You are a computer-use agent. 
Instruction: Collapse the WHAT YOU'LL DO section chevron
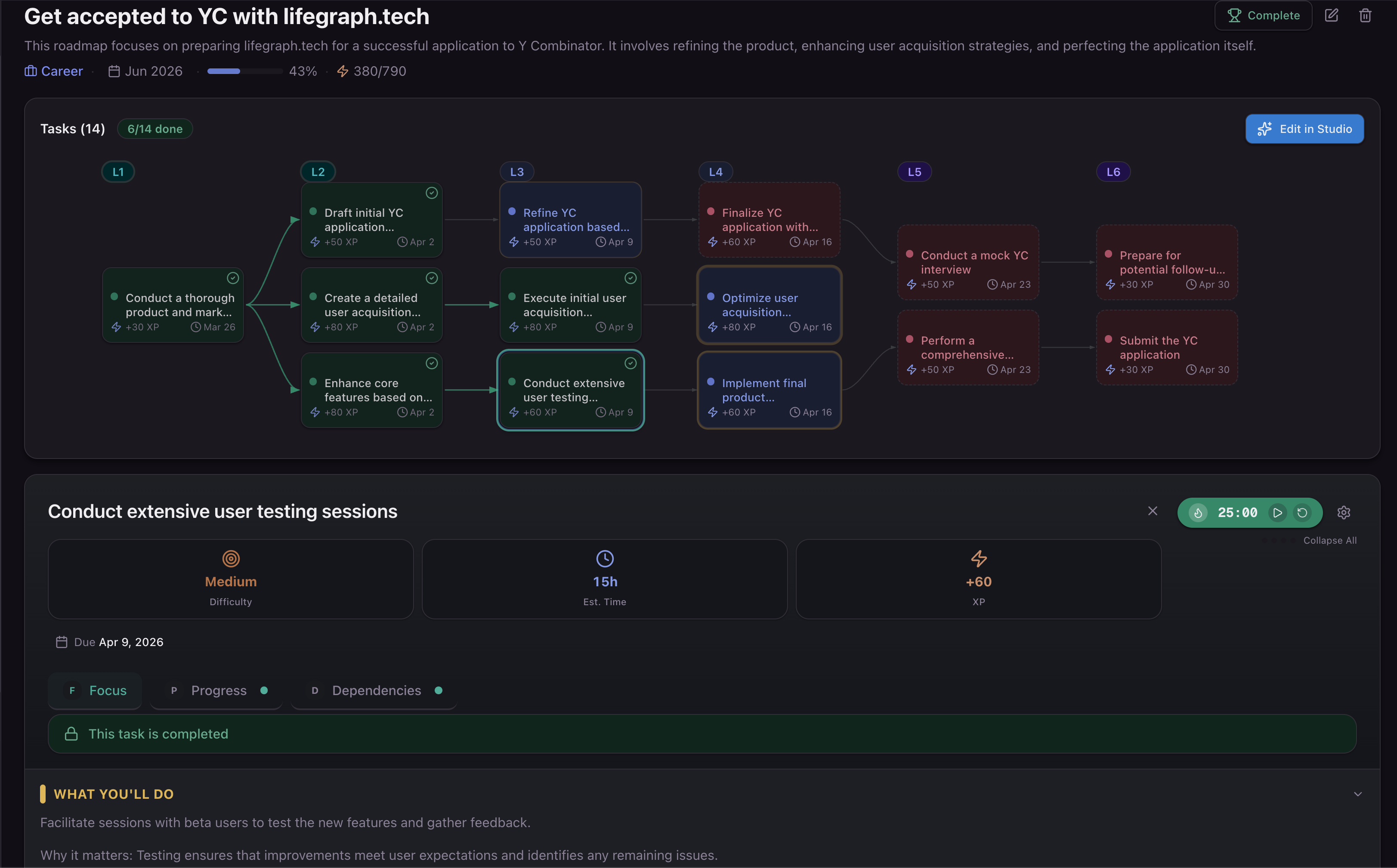pos(1358,794)
